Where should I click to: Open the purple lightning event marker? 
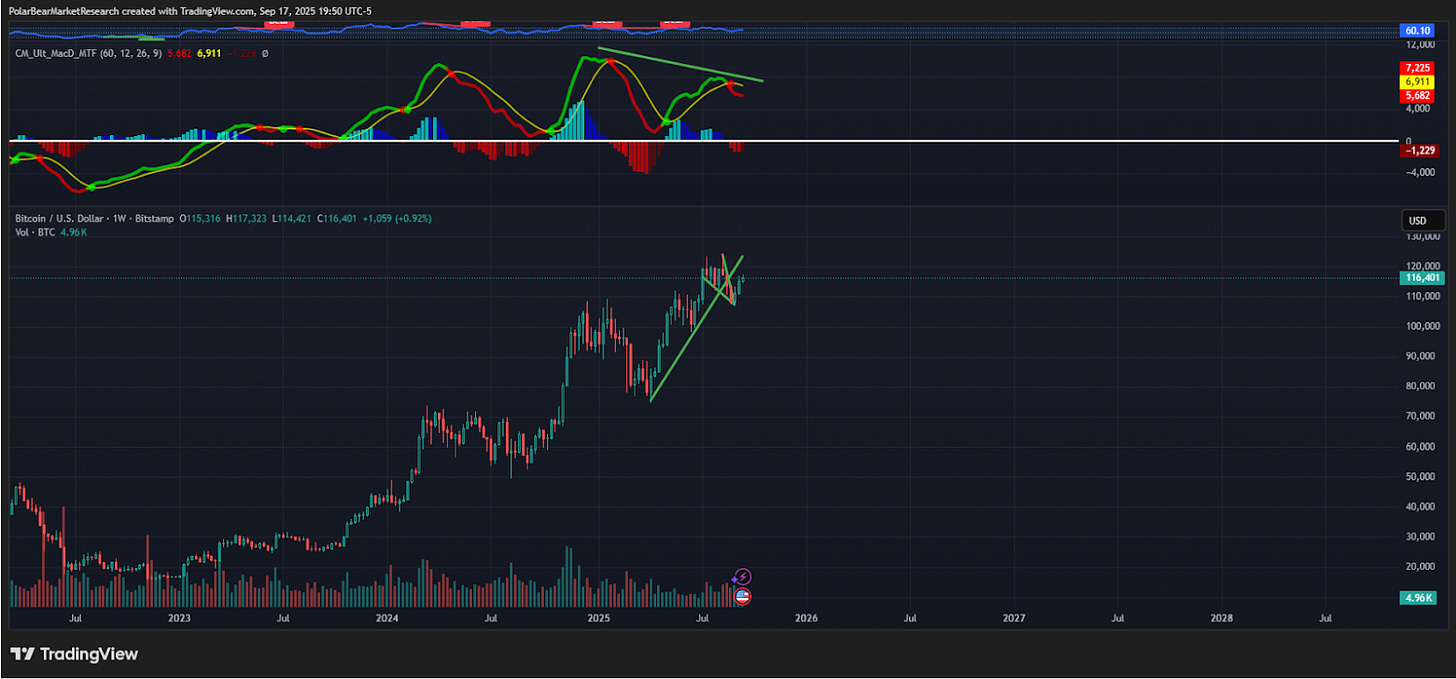pyautogui.click(x=741, y=577)
